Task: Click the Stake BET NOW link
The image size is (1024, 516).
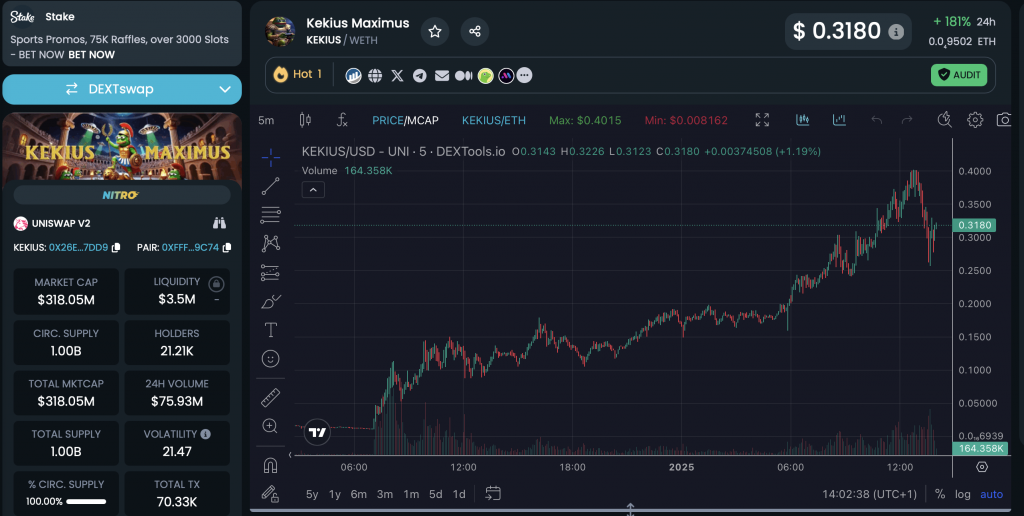Action: coord(91,55)
